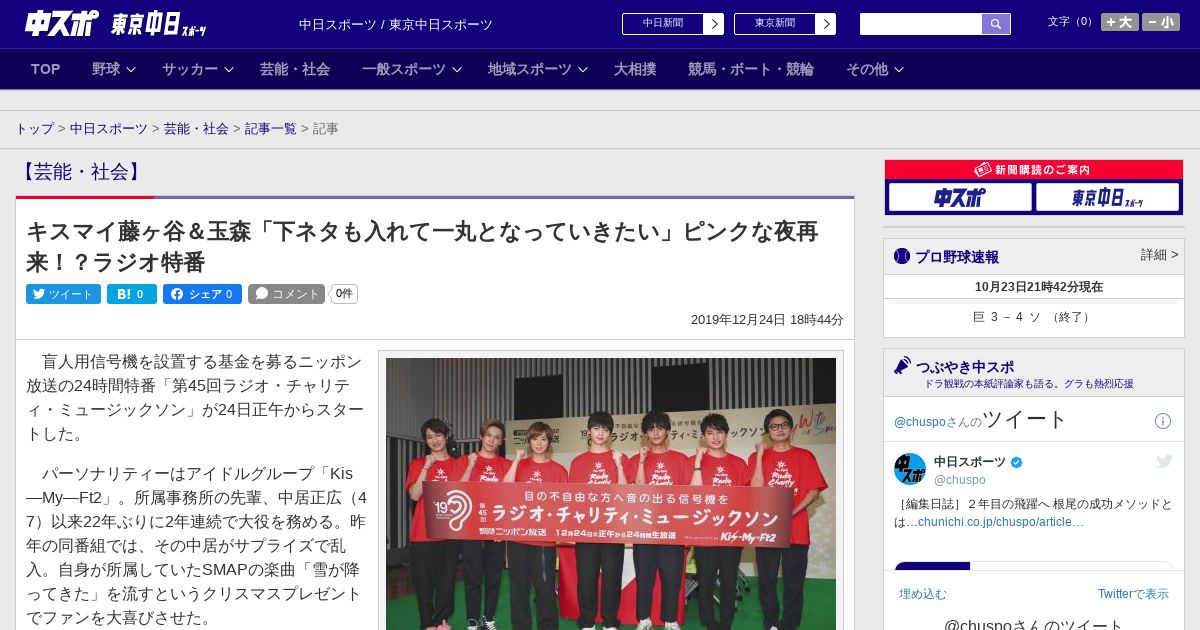Click the 中日スポーツ / 東京中日スポーツ header text
The width and height of the screenshot is (1200, 630).
[396, 24]
